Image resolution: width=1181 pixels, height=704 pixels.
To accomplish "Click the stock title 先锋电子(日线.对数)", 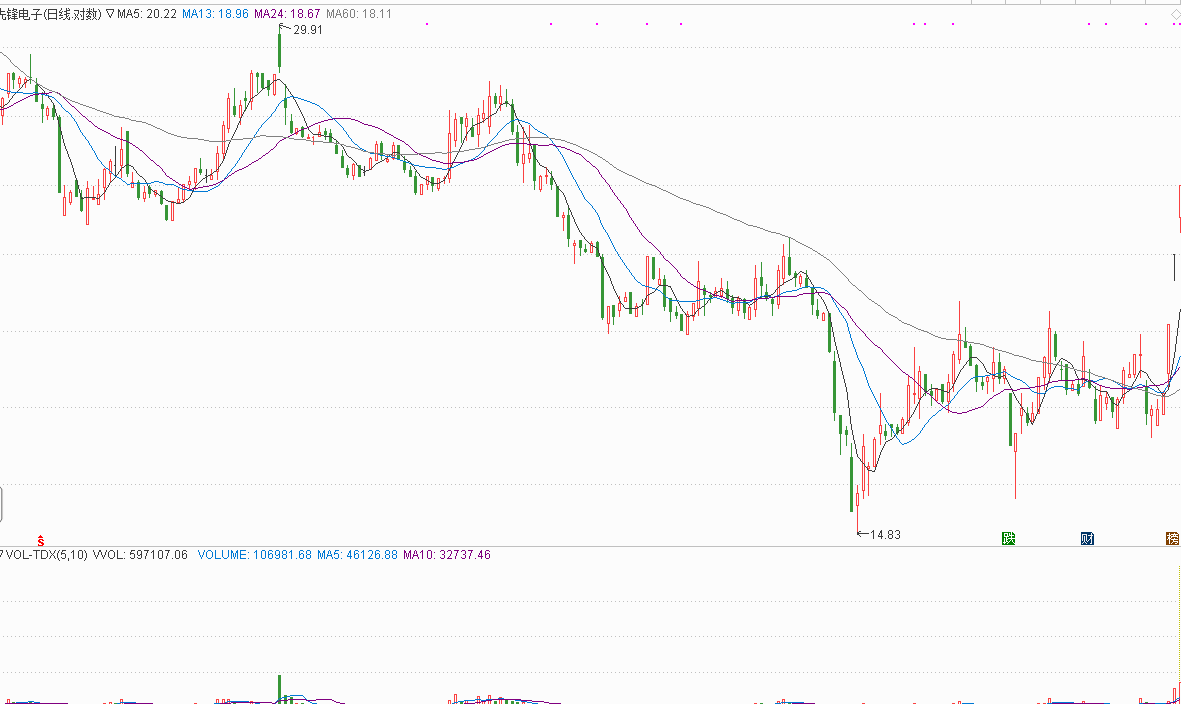I will pyautogui.click(x=51, y=14).
